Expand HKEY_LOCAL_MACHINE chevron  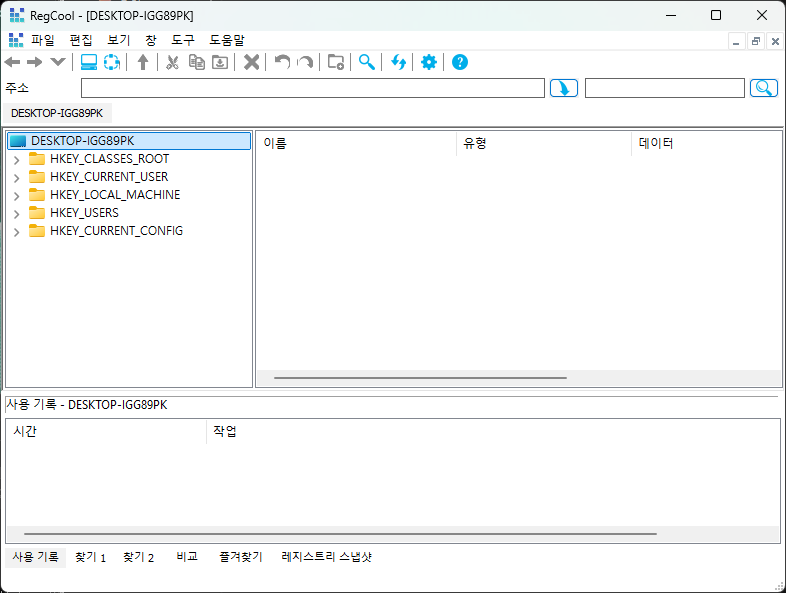click(x=17, y=196)
